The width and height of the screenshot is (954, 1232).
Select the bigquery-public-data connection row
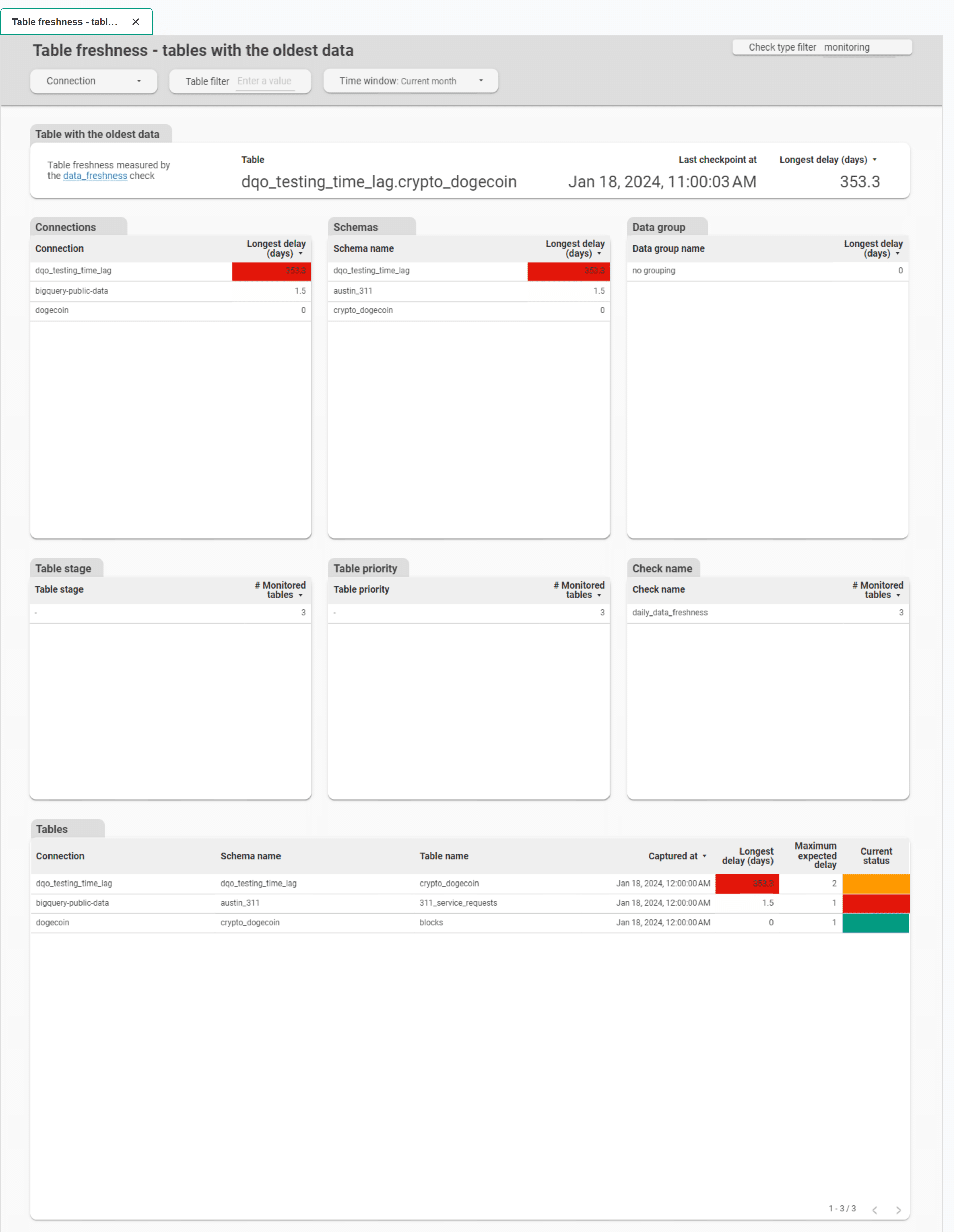(x=72, y=291)
